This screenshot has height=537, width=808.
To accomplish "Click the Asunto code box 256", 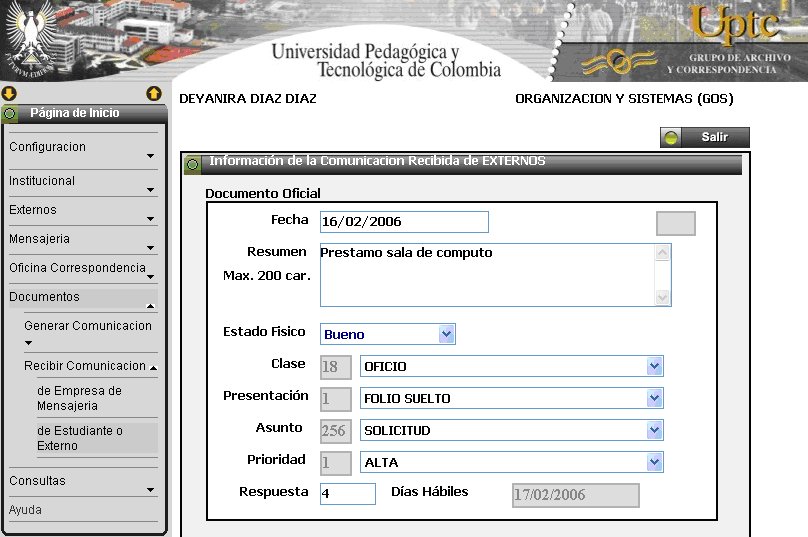I will pos(335,431).
